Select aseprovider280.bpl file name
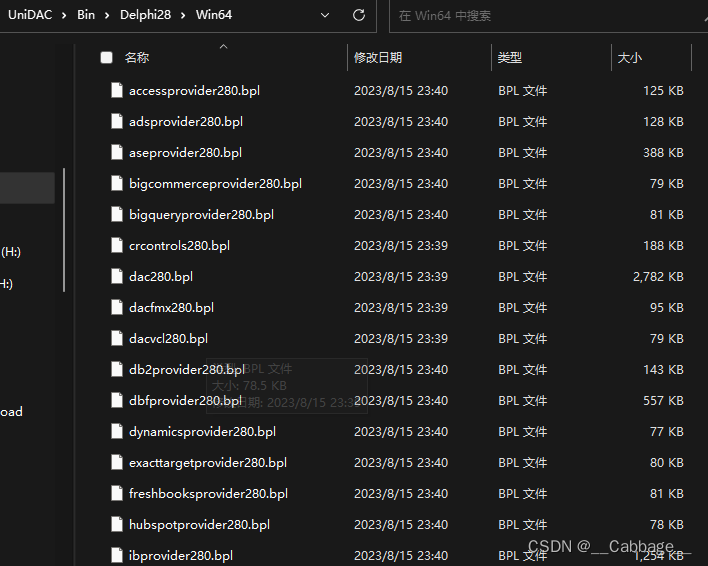The height and width of the screenshot is (566, 708). (x=185, y=153)
